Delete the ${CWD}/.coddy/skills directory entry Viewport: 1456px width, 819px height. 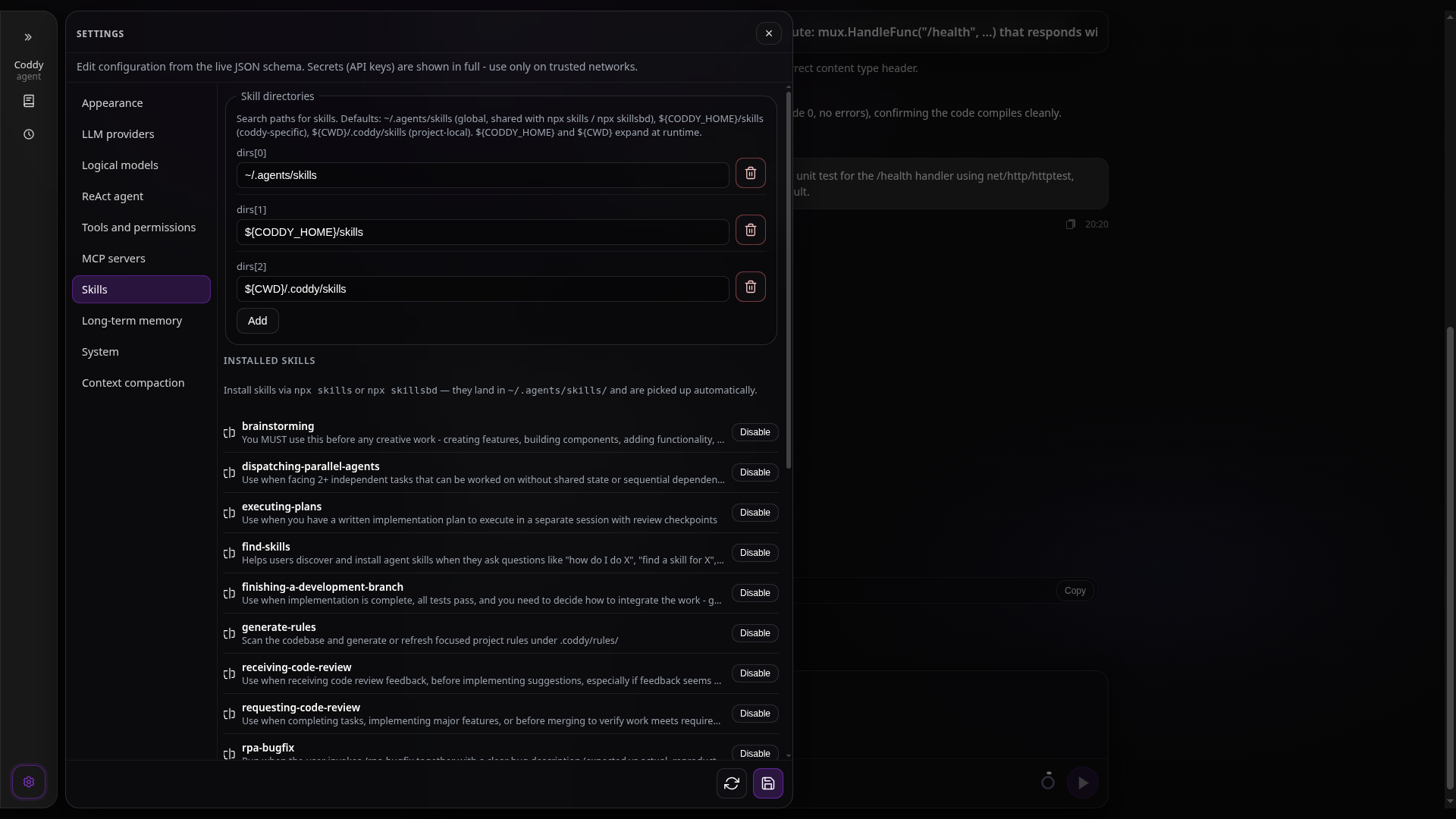point(750,287)
